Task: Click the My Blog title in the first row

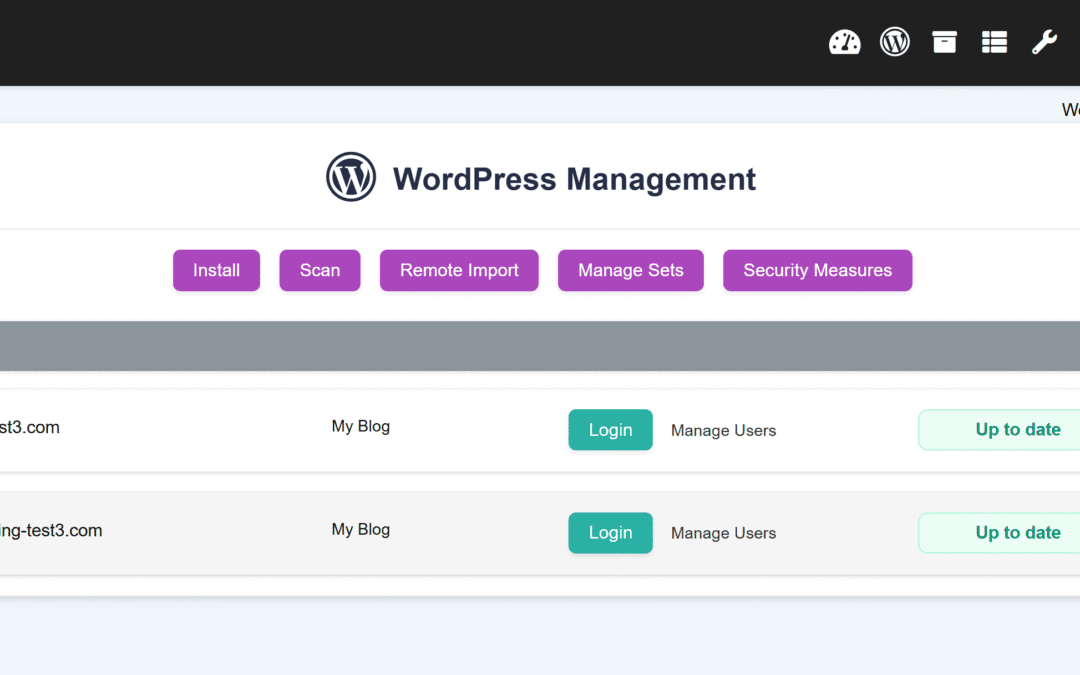Action: click(x=360, y=426)
